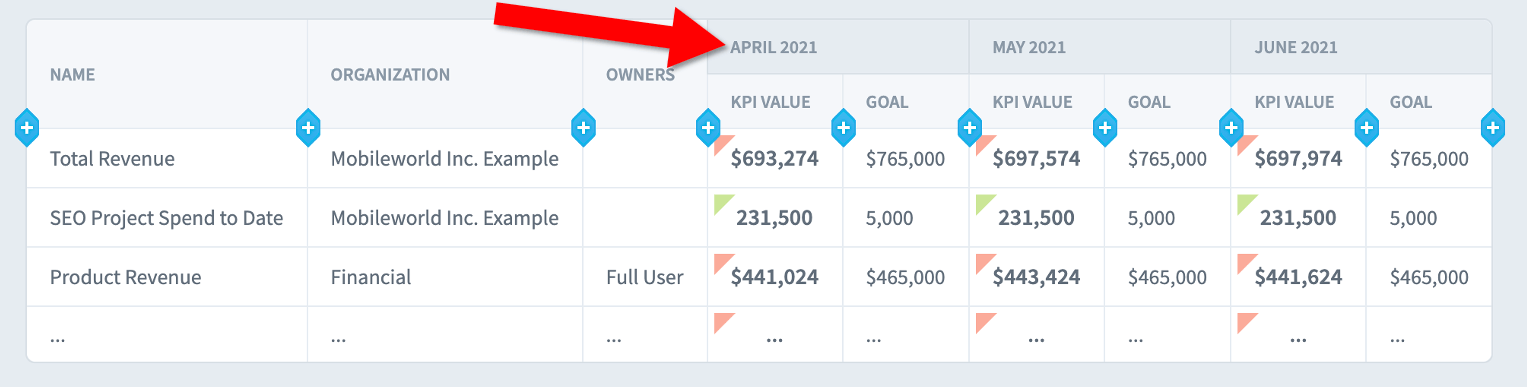The image size is (1527, 387).
Task: Add column between May KPI Value and Goal
Action: click(1105, 127)
